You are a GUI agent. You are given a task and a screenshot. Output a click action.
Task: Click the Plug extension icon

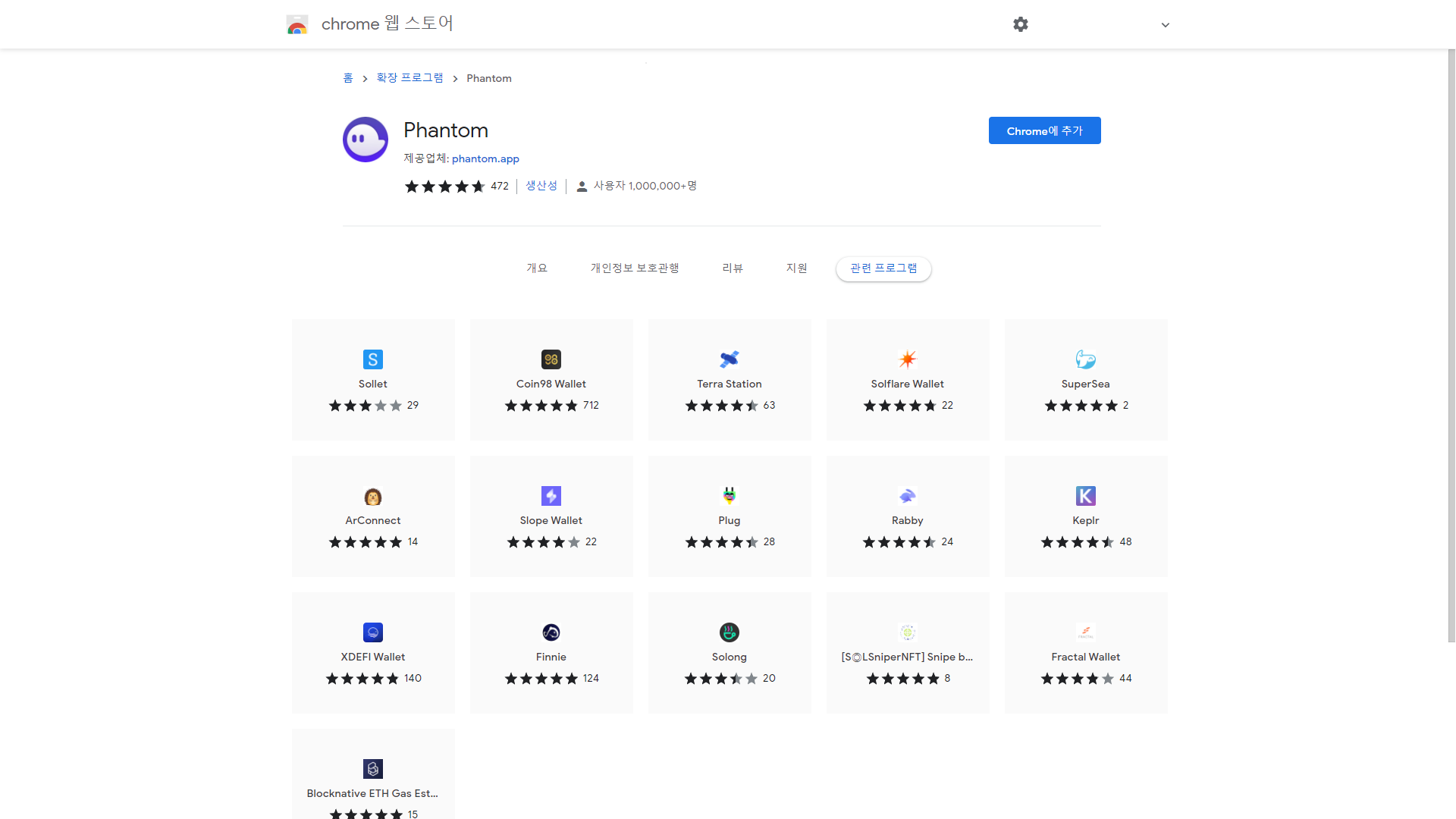(730, 496)
